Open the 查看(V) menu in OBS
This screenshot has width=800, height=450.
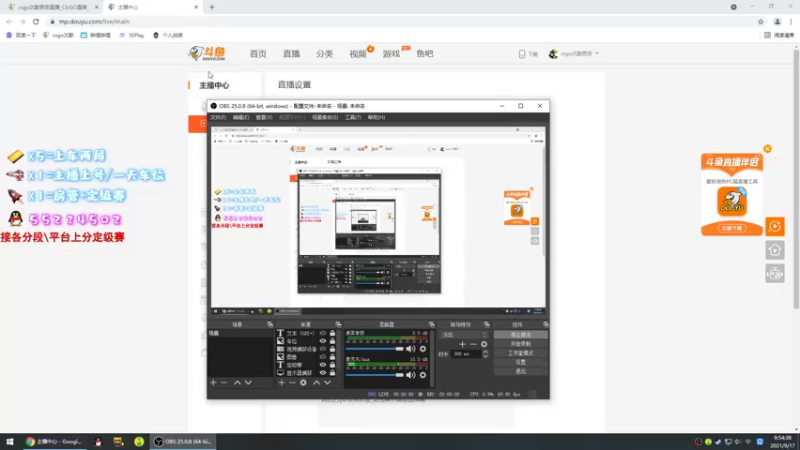click(264, 117)
